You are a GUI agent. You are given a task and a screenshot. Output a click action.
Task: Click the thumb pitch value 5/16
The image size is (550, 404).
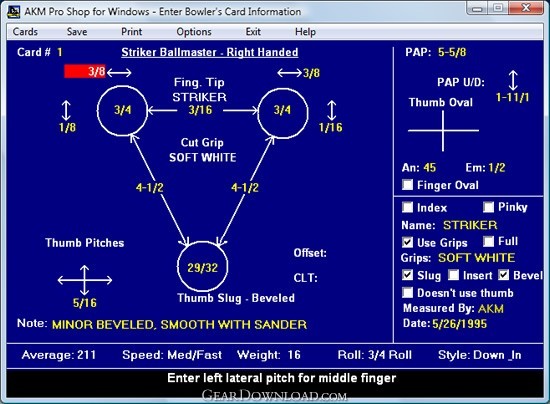point(85,303)
